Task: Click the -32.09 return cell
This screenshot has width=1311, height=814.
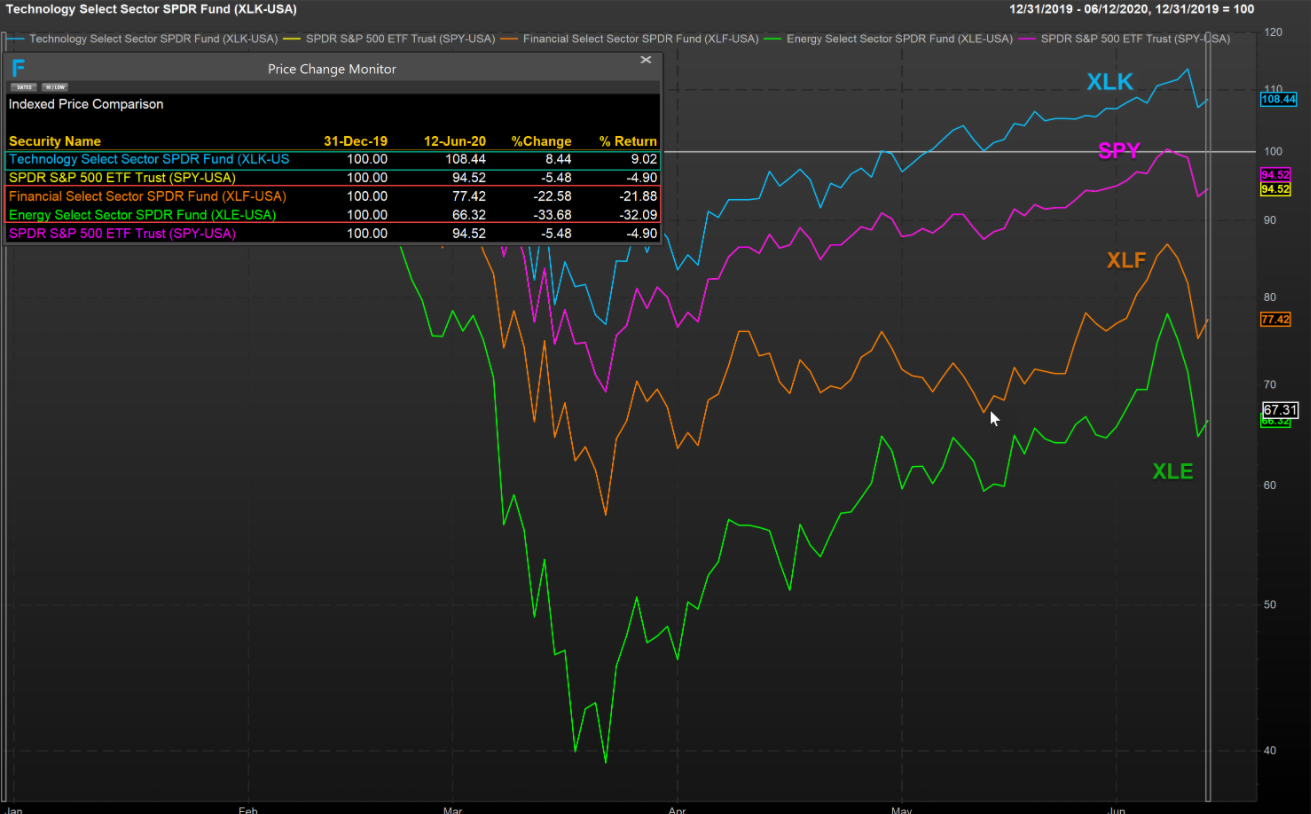Action: [x=638, y=214]
